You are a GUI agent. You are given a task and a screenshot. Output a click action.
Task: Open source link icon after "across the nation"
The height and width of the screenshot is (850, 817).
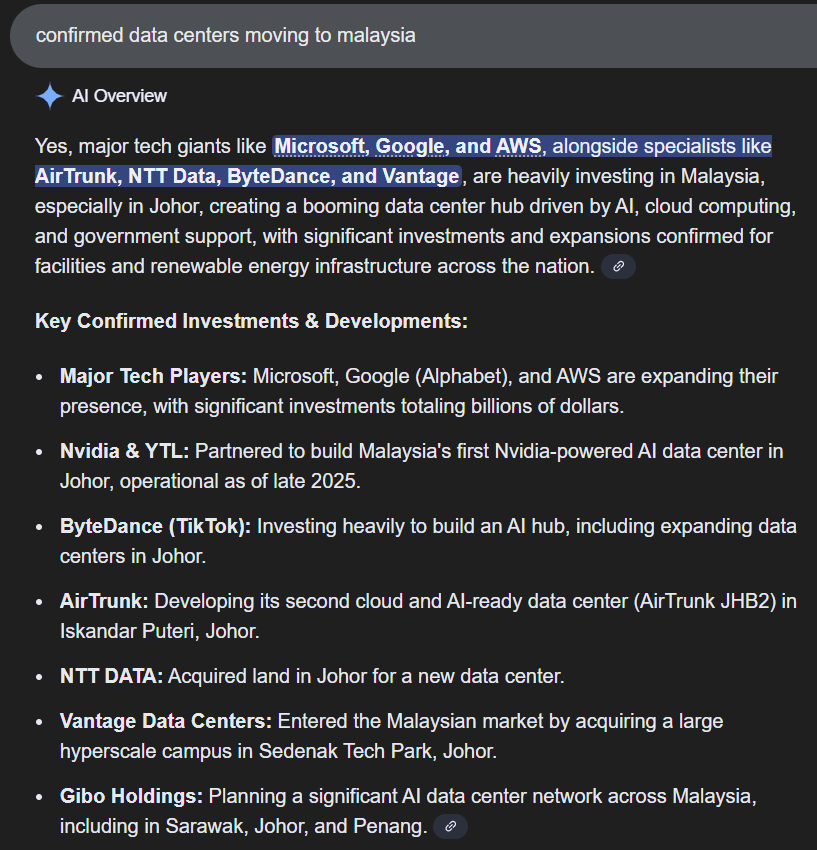click(618, 267)
